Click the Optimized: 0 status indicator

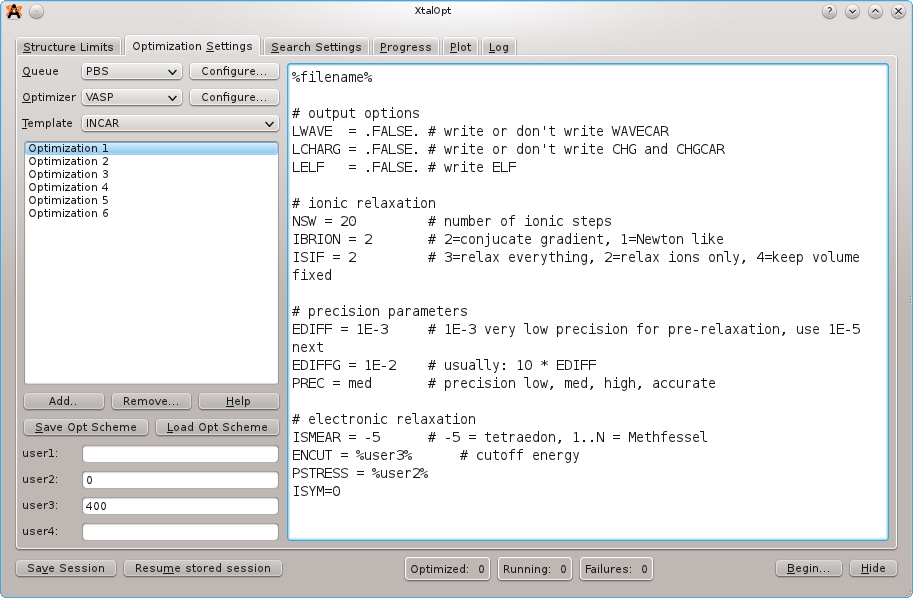tap(447, 569)
